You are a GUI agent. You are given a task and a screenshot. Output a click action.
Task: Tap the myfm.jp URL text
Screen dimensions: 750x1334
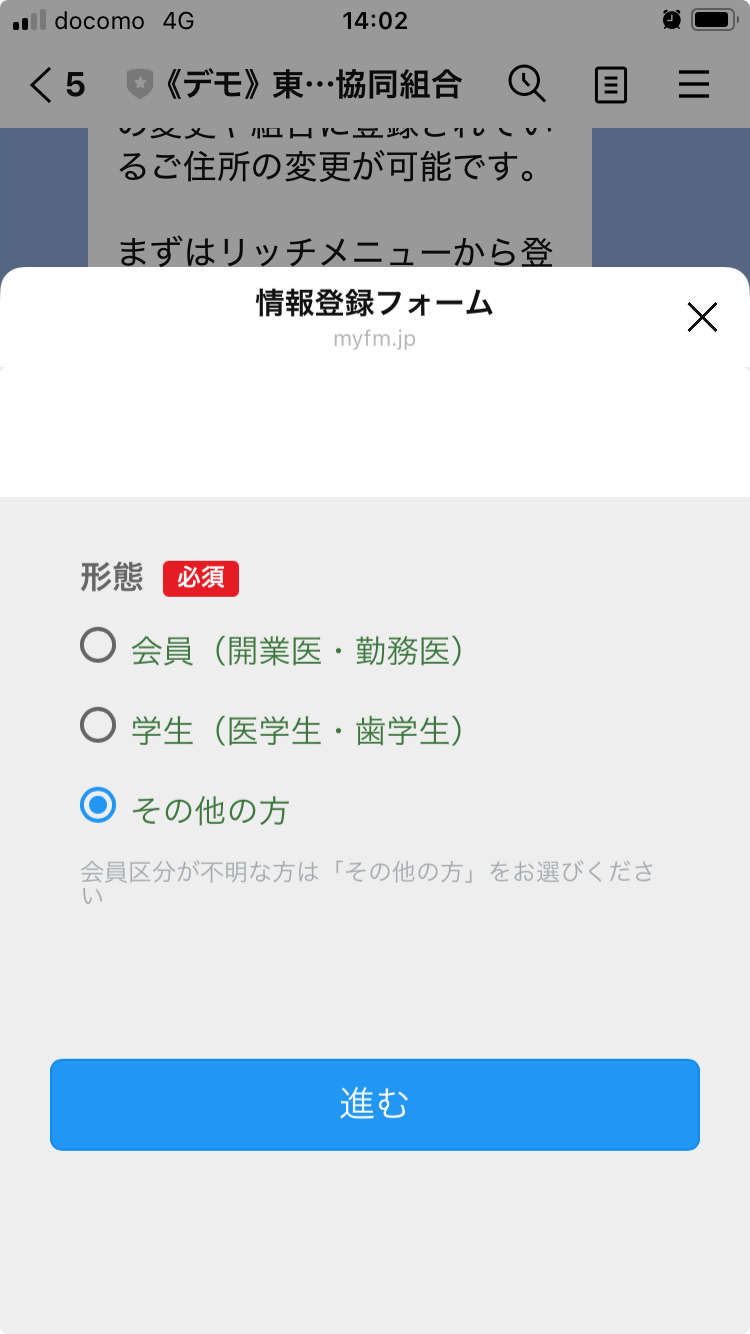pos(374,339)
